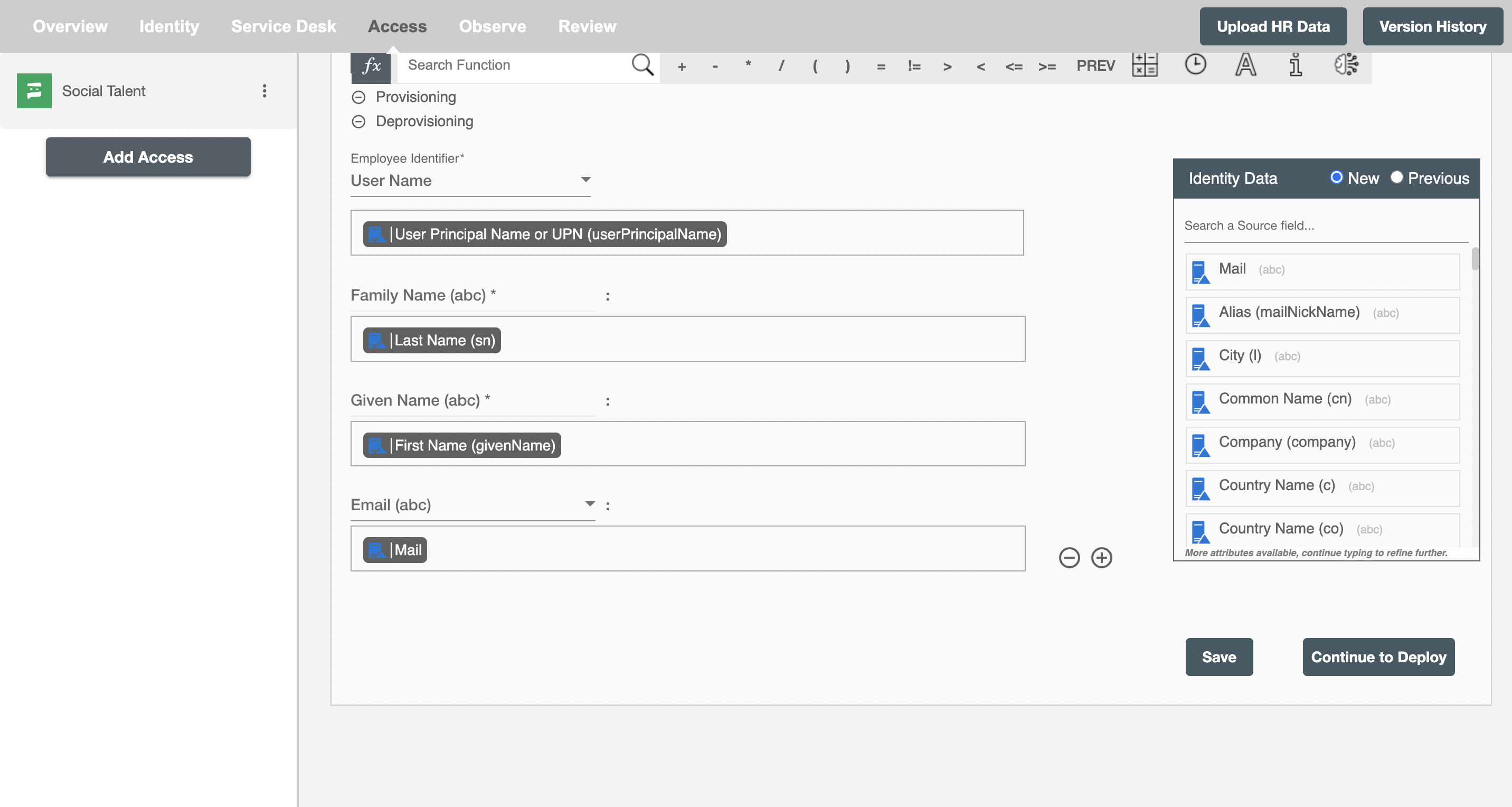The height and width of the screenshot is (807, 1512).
Task: Select the Previous identity data radio
Action: tap(1396, 177)
